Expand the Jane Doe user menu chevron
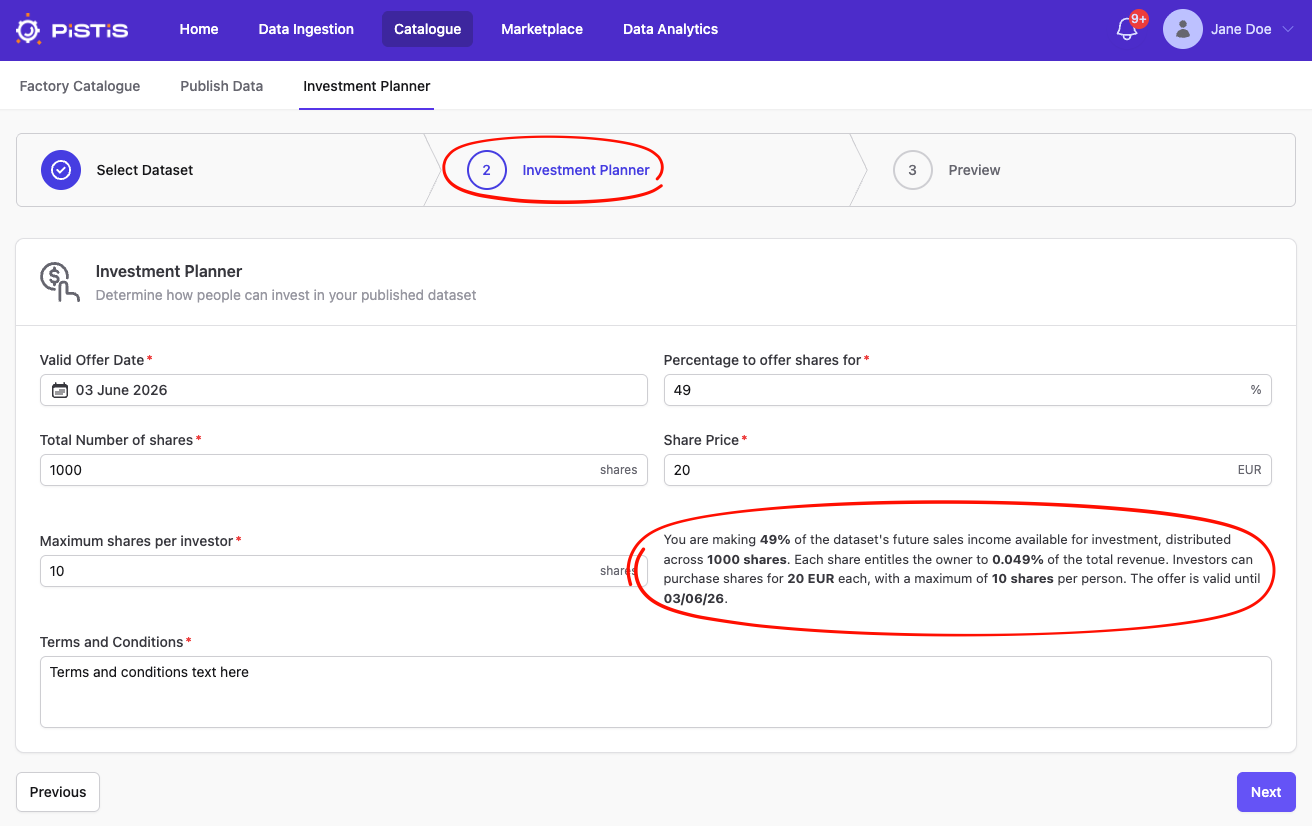The image size is (1312, 826). pyautogui.click(x=1287, y=30)
